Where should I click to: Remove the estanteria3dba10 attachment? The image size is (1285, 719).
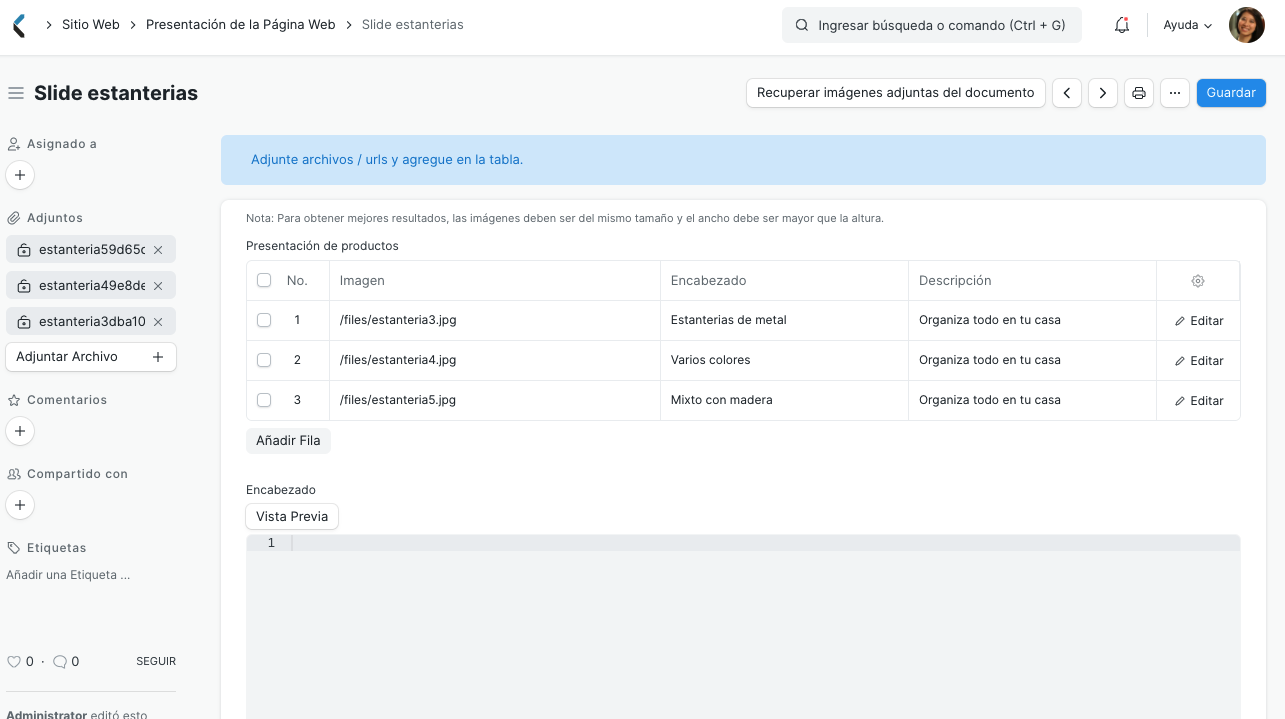coord(158,322)
